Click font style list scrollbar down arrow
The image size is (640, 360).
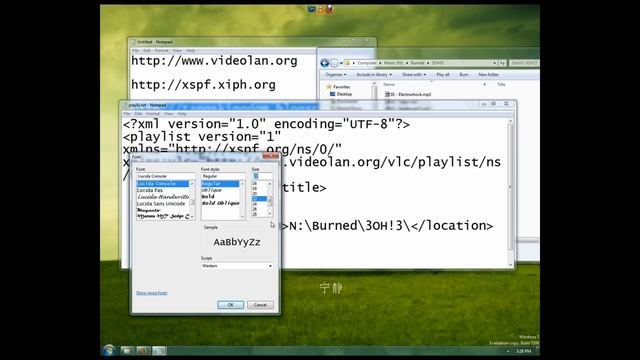[x=242, y=217]
